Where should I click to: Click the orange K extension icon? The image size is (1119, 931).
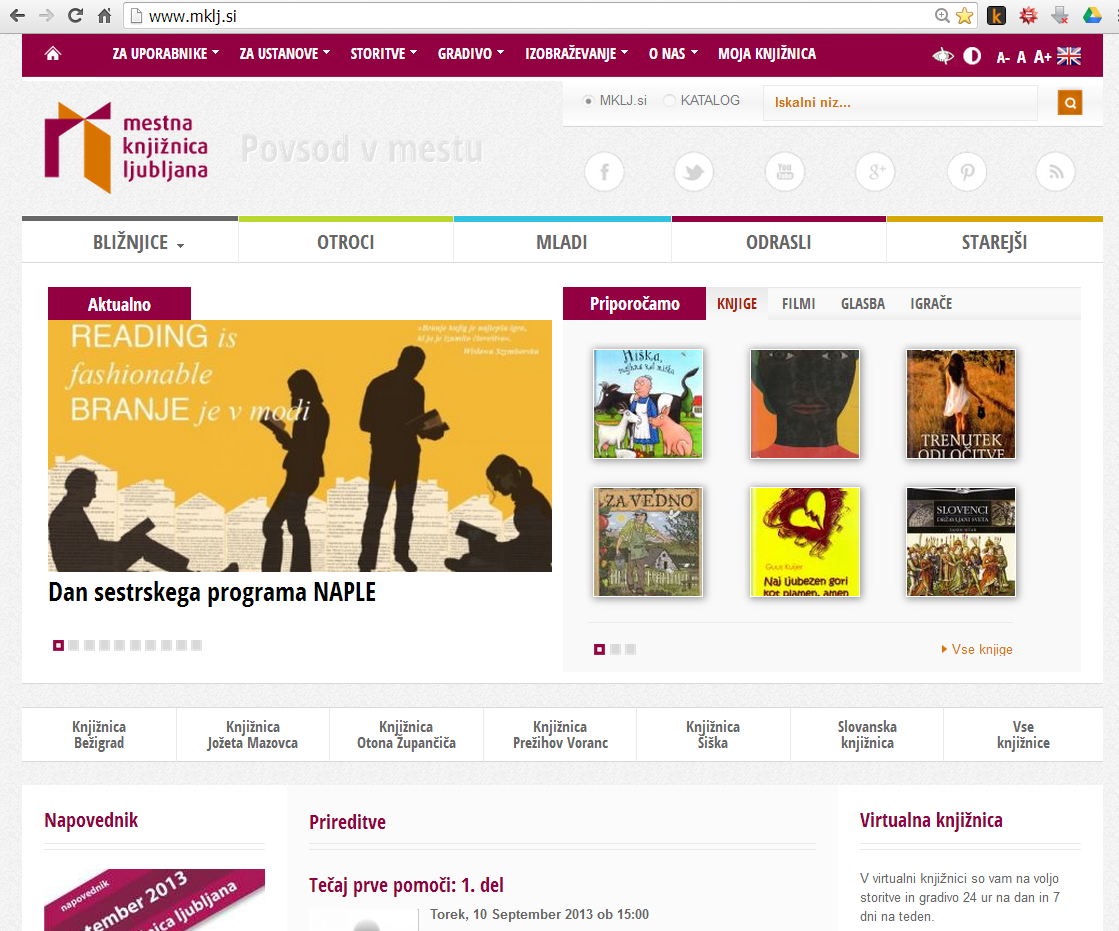(996, 16)
